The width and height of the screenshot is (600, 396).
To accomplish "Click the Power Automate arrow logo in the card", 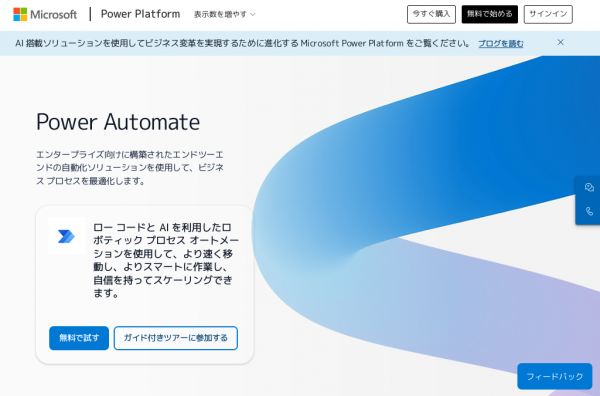I will click(x=66, y=236).
